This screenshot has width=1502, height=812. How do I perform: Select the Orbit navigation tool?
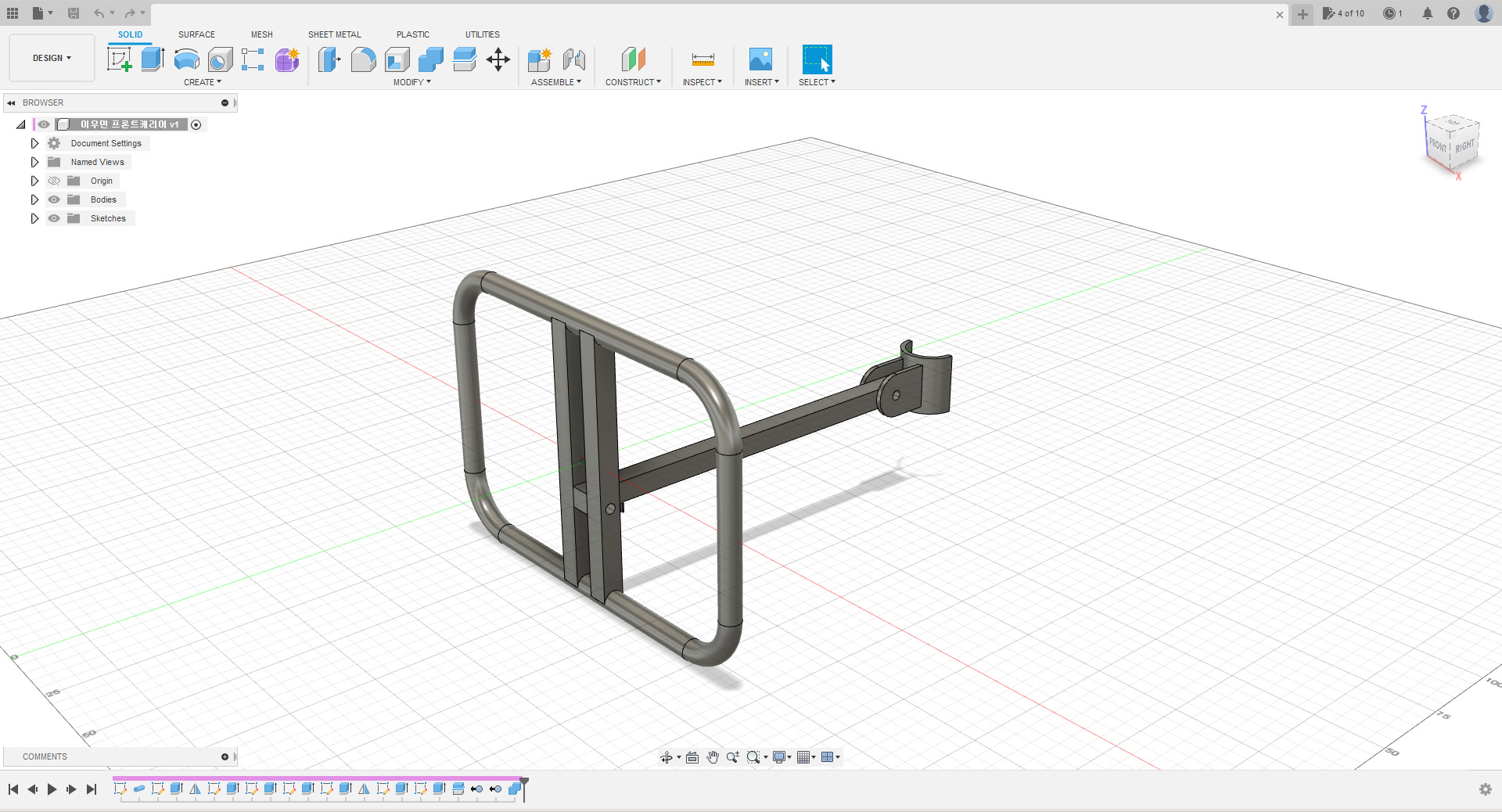[667, 757]
